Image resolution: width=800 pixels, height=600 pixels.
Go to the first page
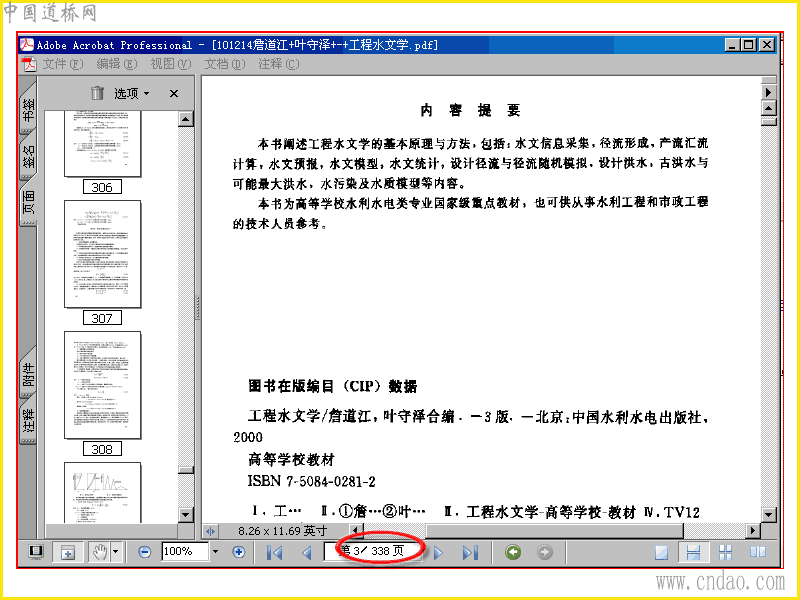coord(274,552)
